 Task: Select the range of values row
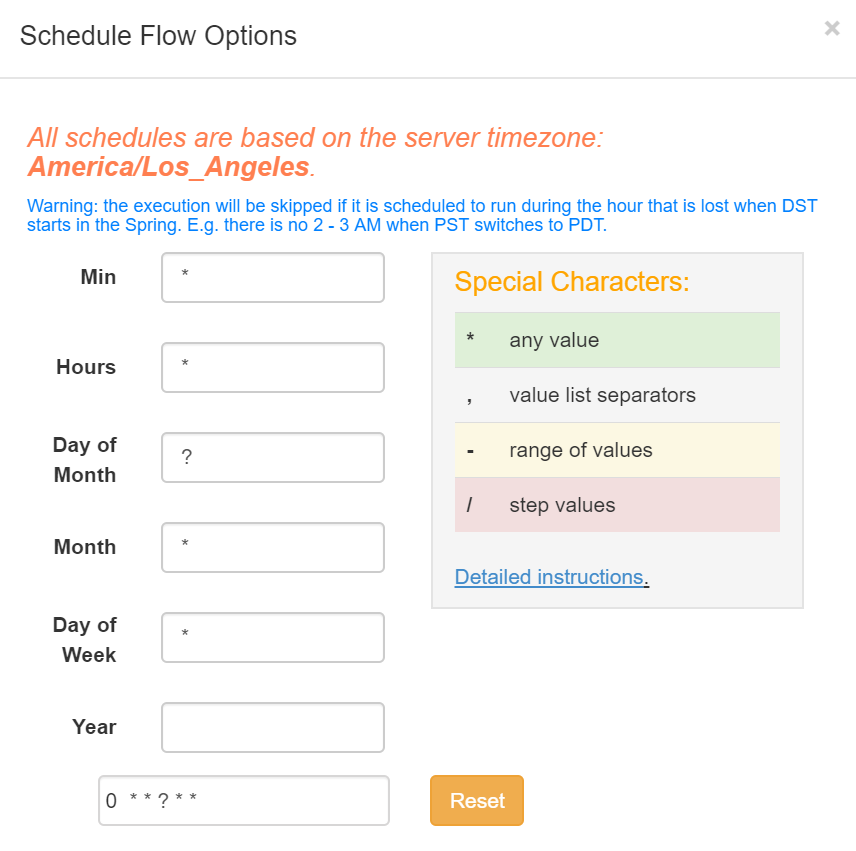[617, 450]
